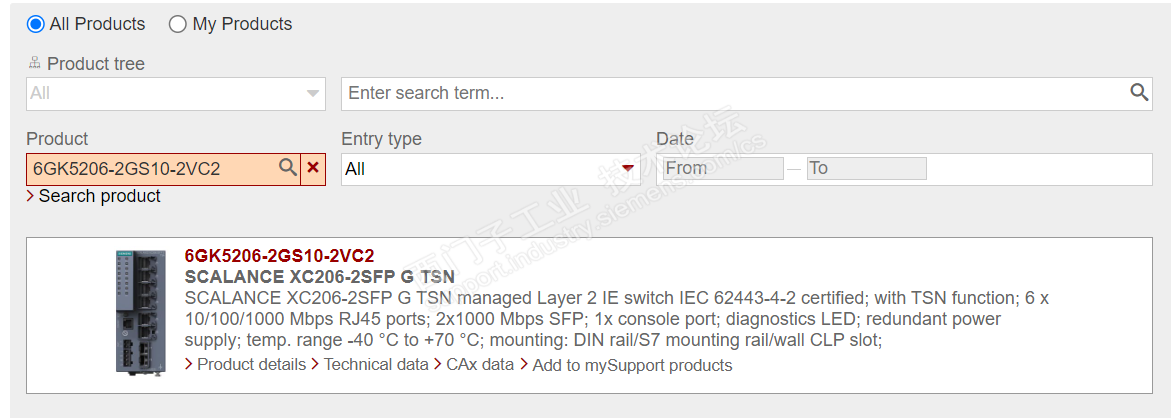1171x418 pixels.
Task: Click the Date From field
Action: pos(721,168)
